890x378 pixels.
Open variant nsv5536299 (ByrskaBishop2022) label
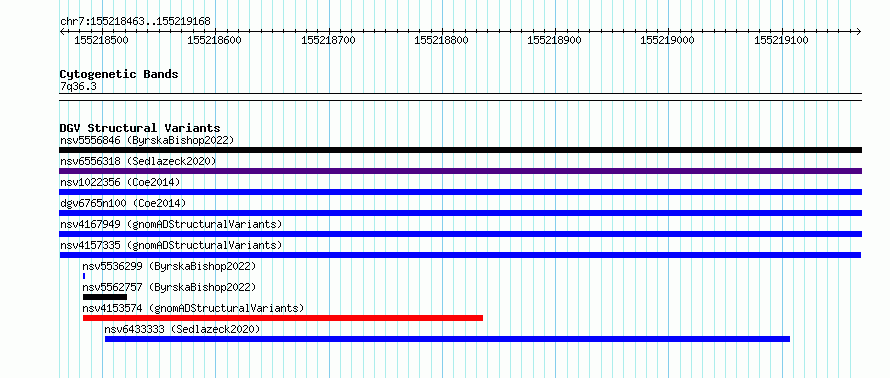pos(169,266)
